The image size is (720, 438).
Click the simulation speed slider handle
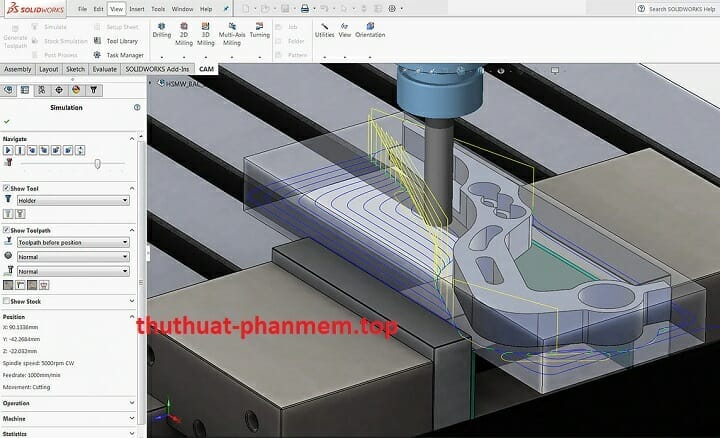pyautogui.click(x=97, y=162)
